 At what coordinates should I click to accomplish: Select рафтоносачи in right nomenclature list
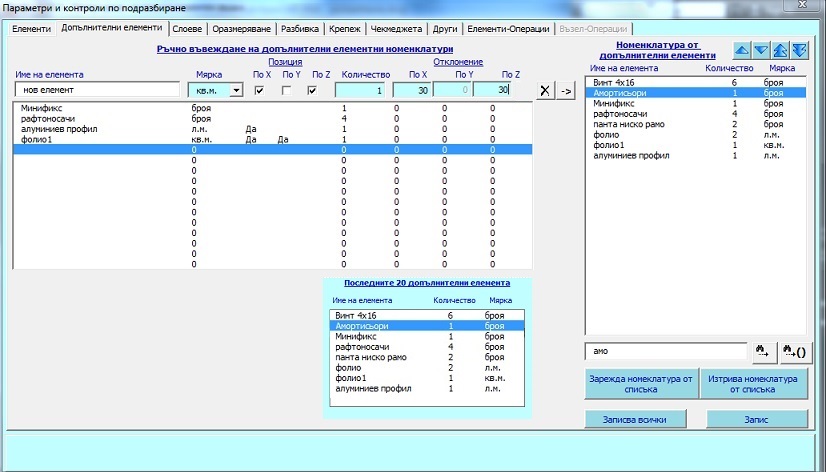click(x=695, y=114)
